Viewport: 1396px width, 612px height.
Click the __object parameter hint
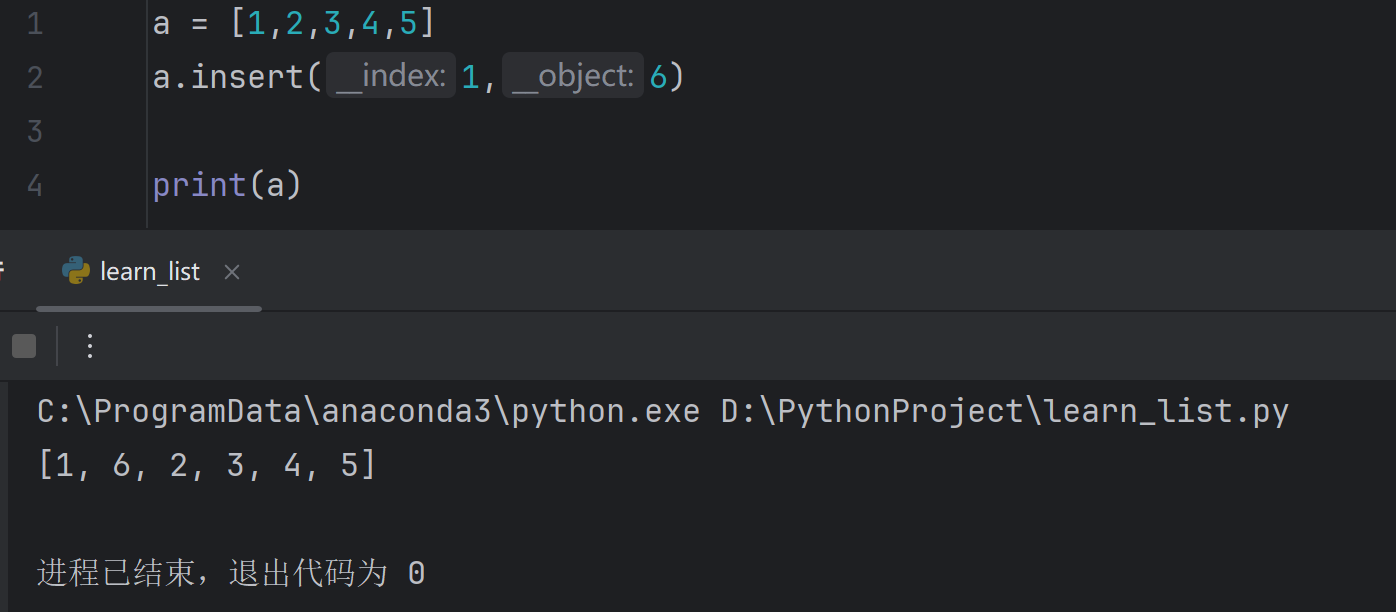[573, 76]
